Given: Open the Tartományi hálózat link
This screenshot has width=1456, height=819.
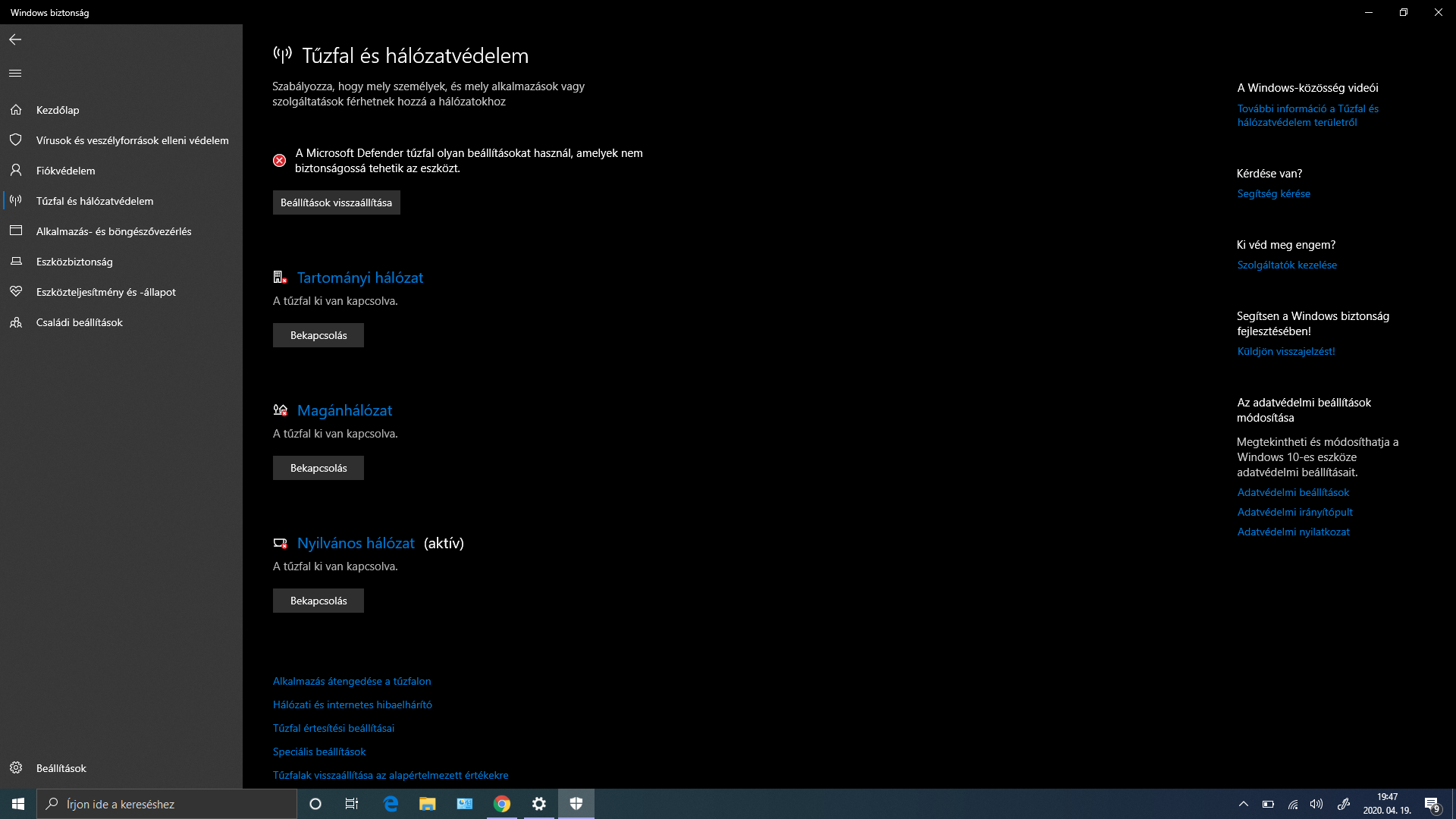Looking at the screenshot, I should [x=360, y=278].
